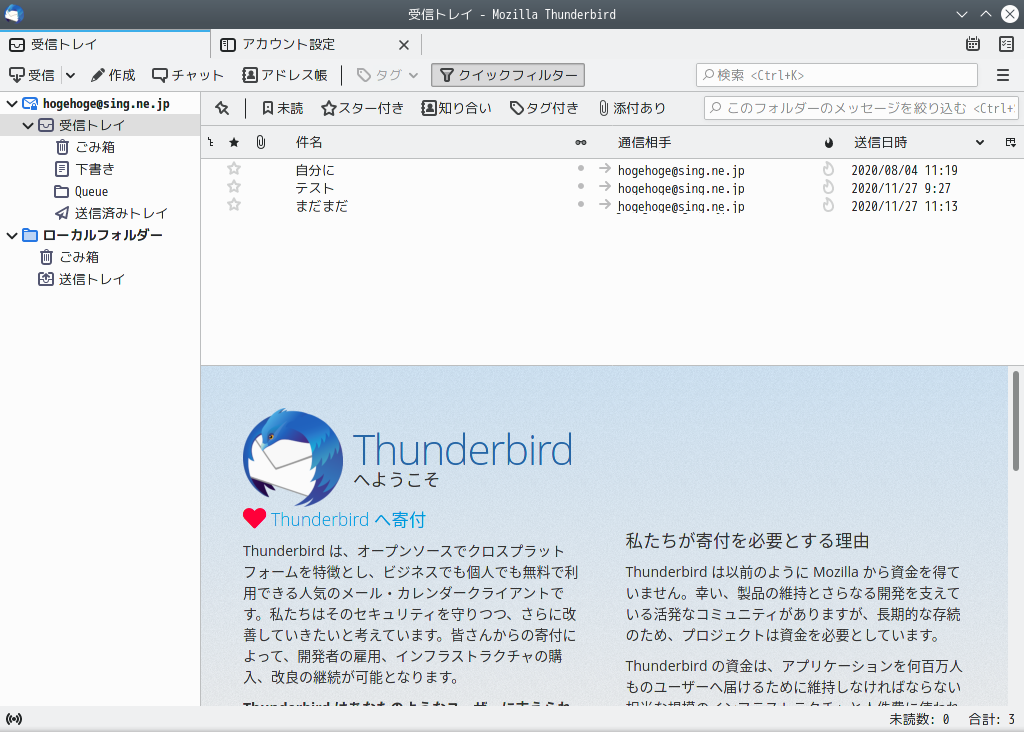Open the アドレス帳 address book
Image resolution: width=1024 pixels, height=732 pixels.
coord(285,75)
